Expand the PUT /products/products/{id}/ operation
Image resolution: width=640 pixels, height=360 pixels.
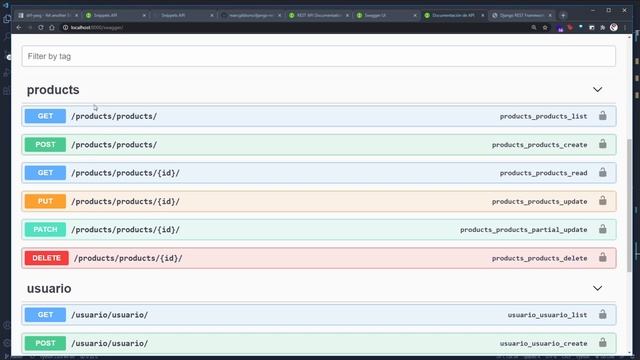click(319, 201)
